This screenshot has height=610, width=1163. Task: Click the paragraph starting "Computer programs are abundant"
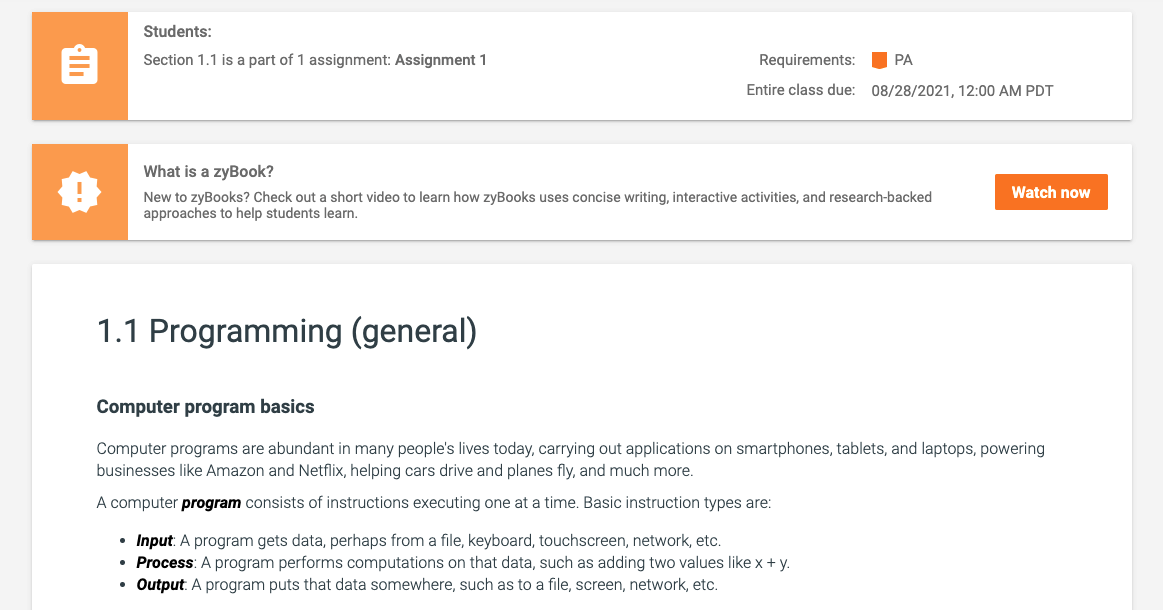[x=570, y=459]
